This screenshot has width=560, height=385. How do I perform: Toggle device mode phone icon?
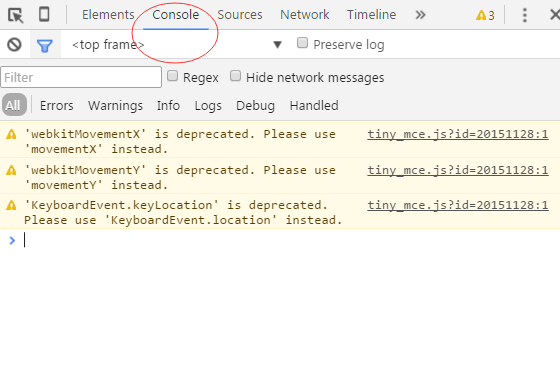coord(44,15)
